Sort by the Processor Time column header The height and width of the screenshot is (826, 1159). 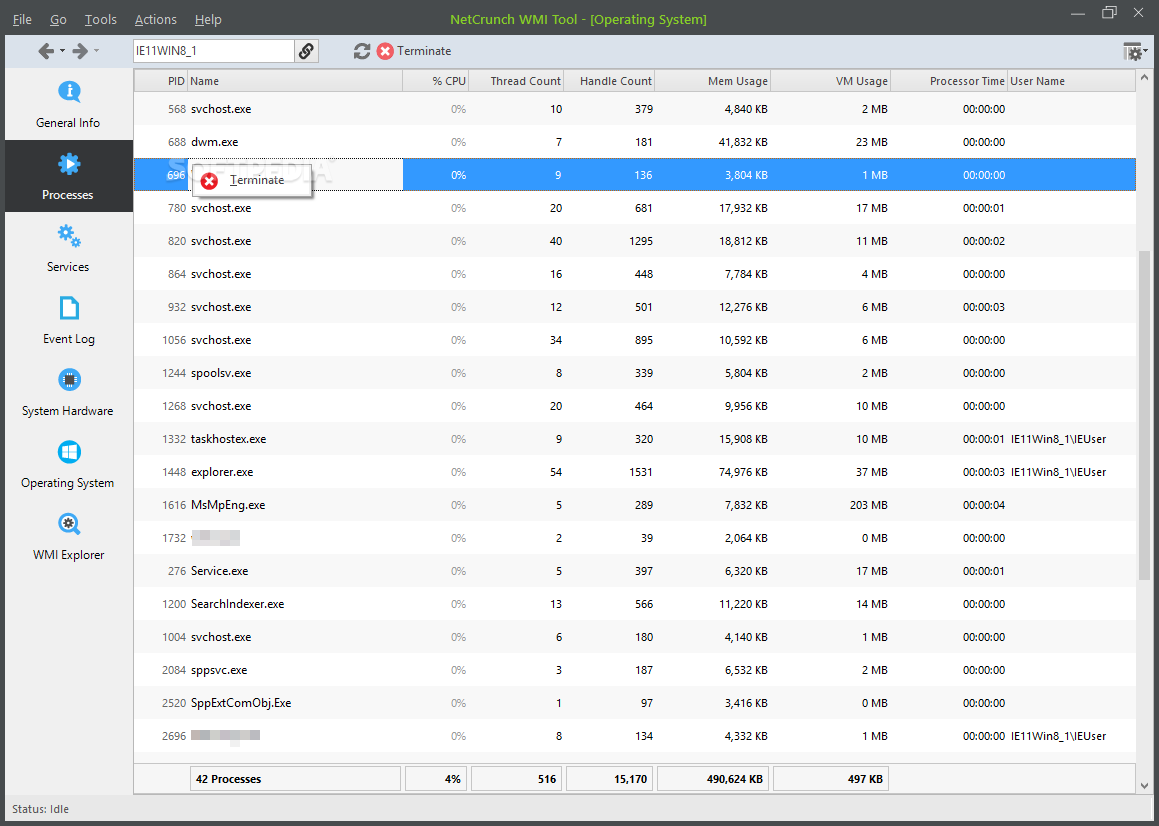[949, 81]
